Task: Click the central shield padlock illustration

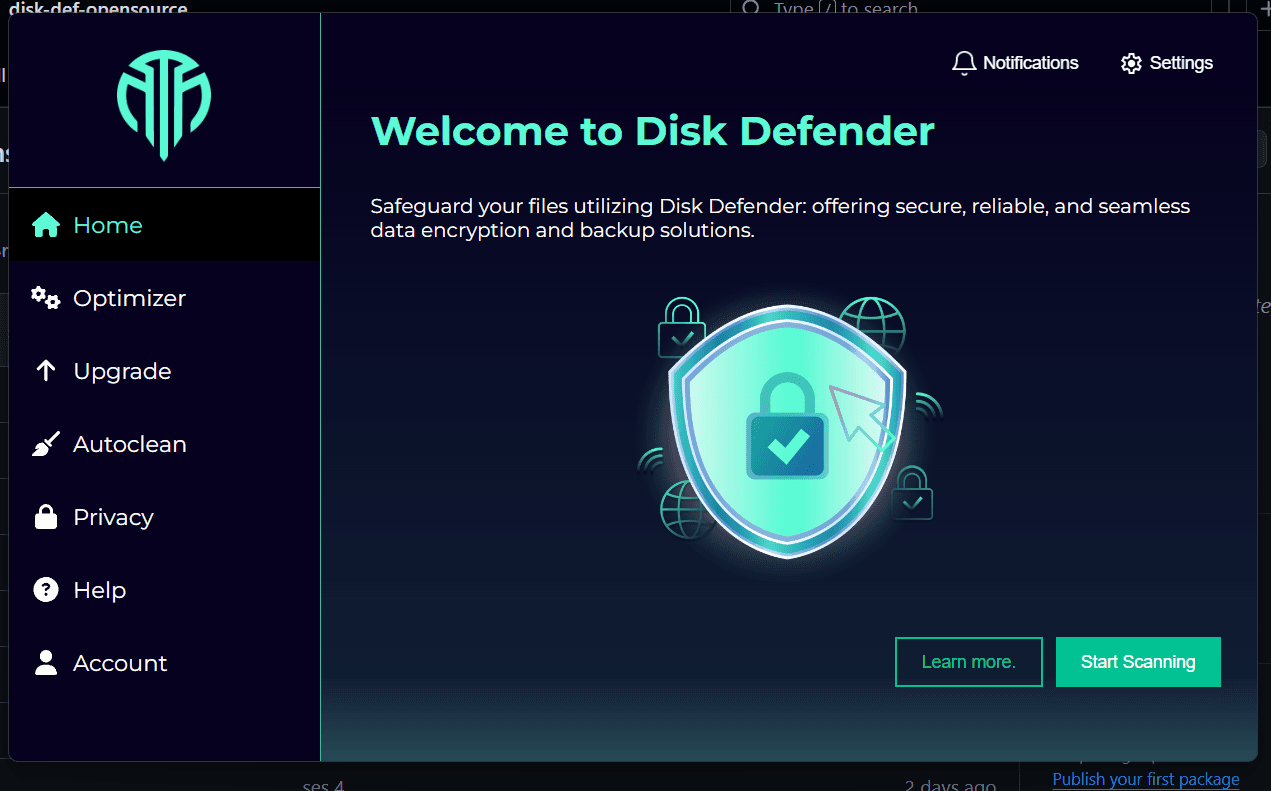Action: pyautogui.click(x=787, y=430)
